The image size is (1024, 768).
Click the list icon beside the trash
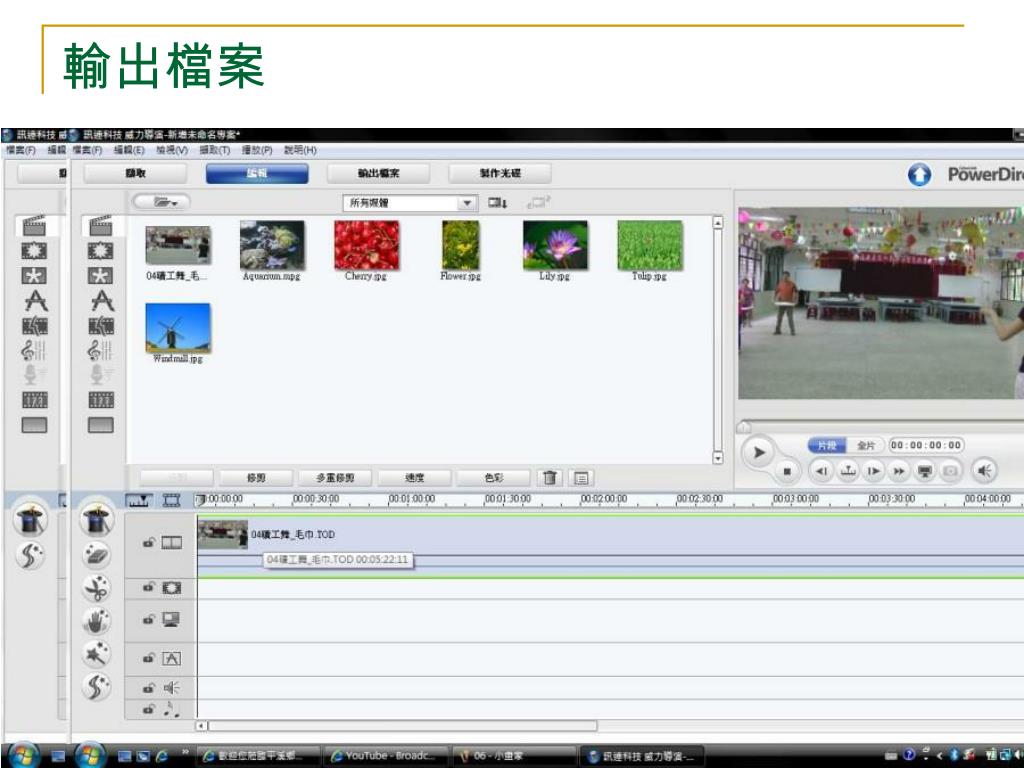pos(581,478)
